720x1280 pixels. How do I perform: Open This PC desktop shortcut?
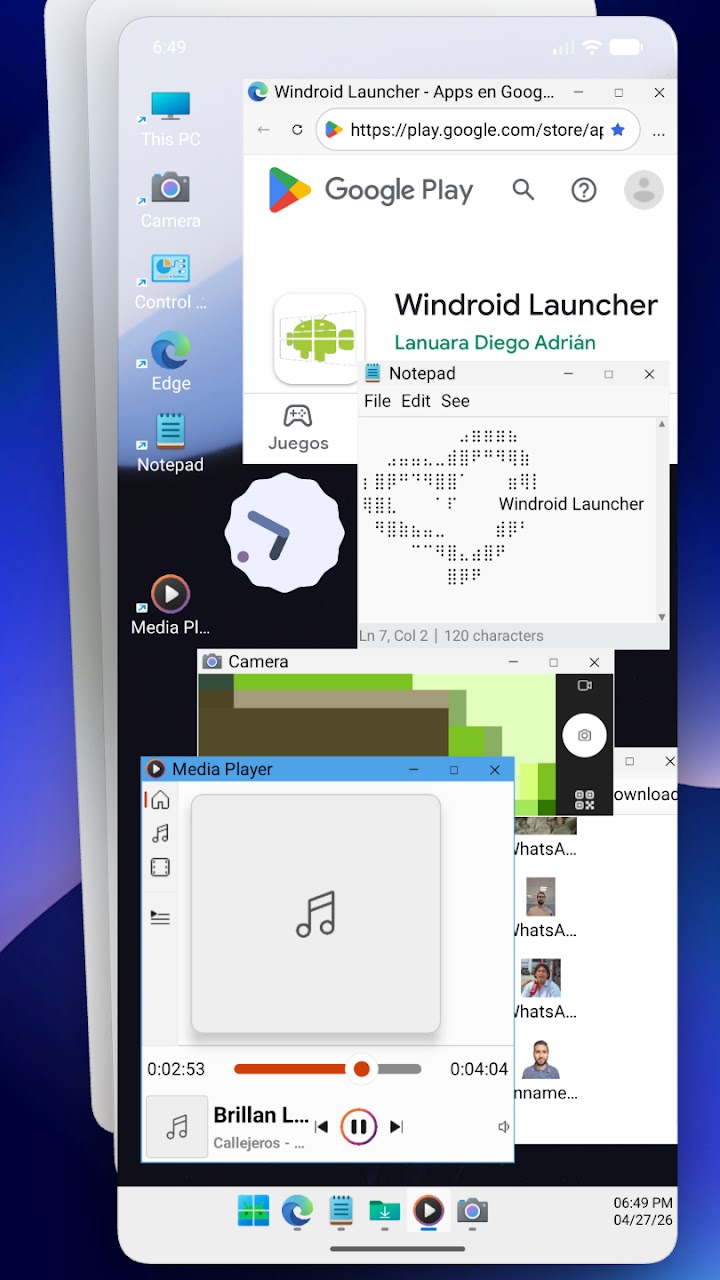tap(170, 119)
